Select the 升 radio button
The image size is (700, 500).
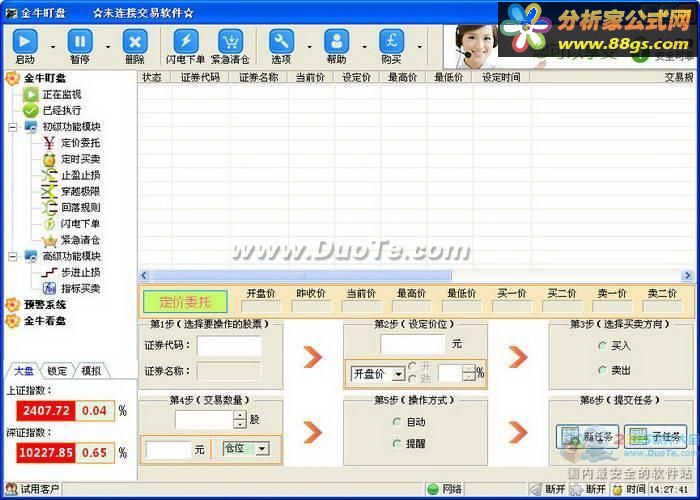click(x=412, y=366)
